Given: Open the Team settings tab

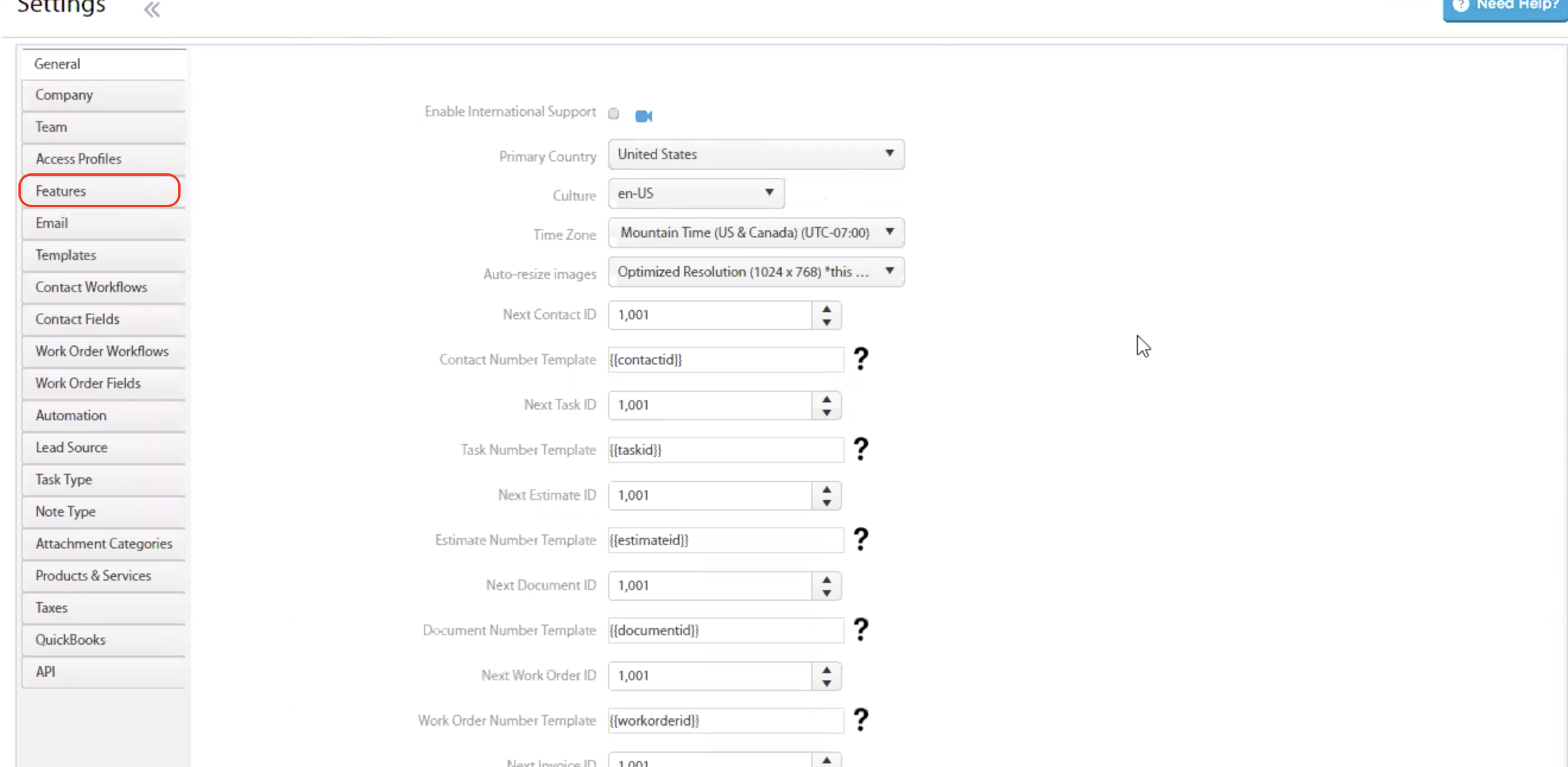Looking at the screenshot, I should tap(103, 127).
